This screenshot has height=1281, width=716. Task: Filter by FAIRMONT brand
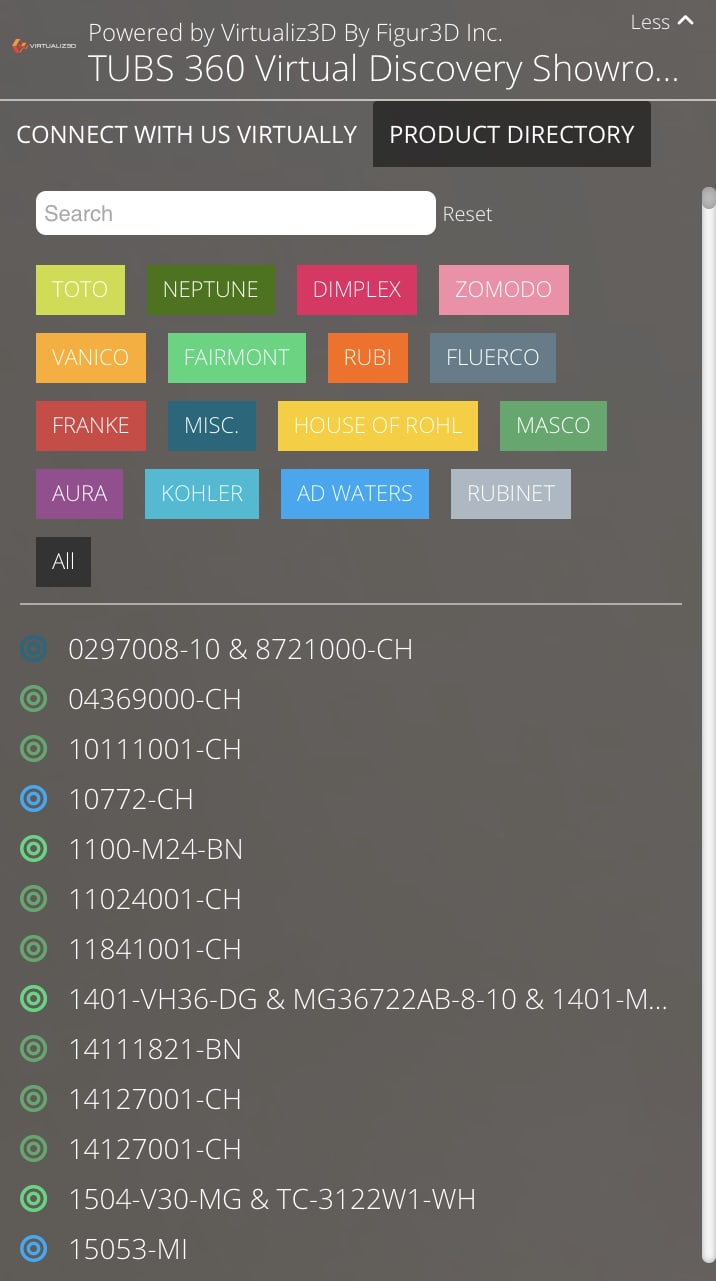pos(237,358)
